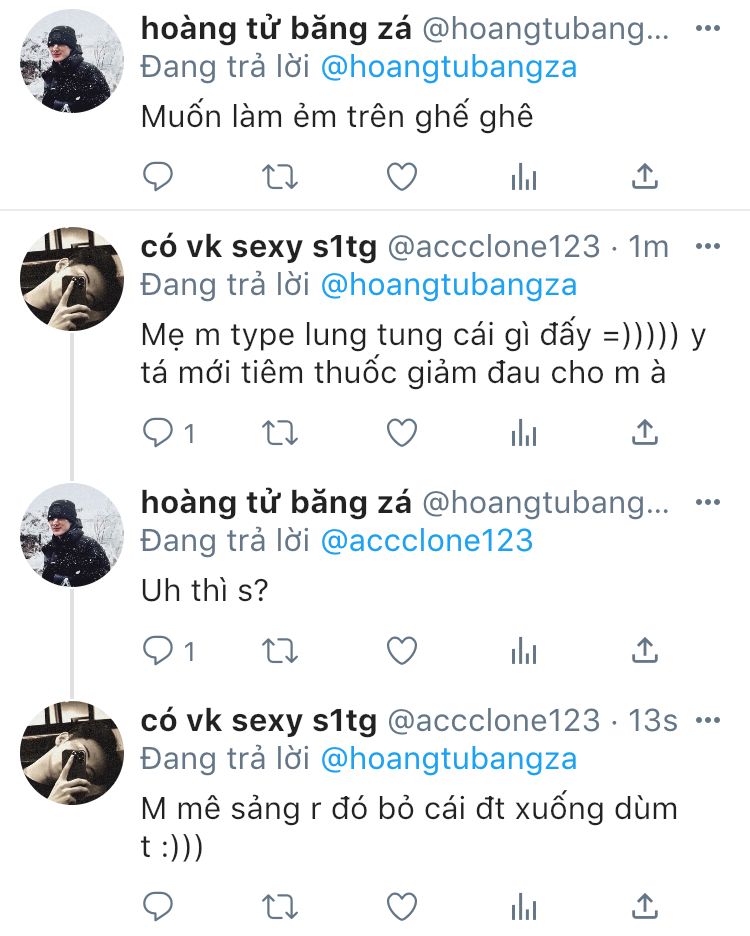This screenshot has height=936, width=750.
Task: Open the @hoangtubangza mention in the last tweet
Action: click(448, 759)
